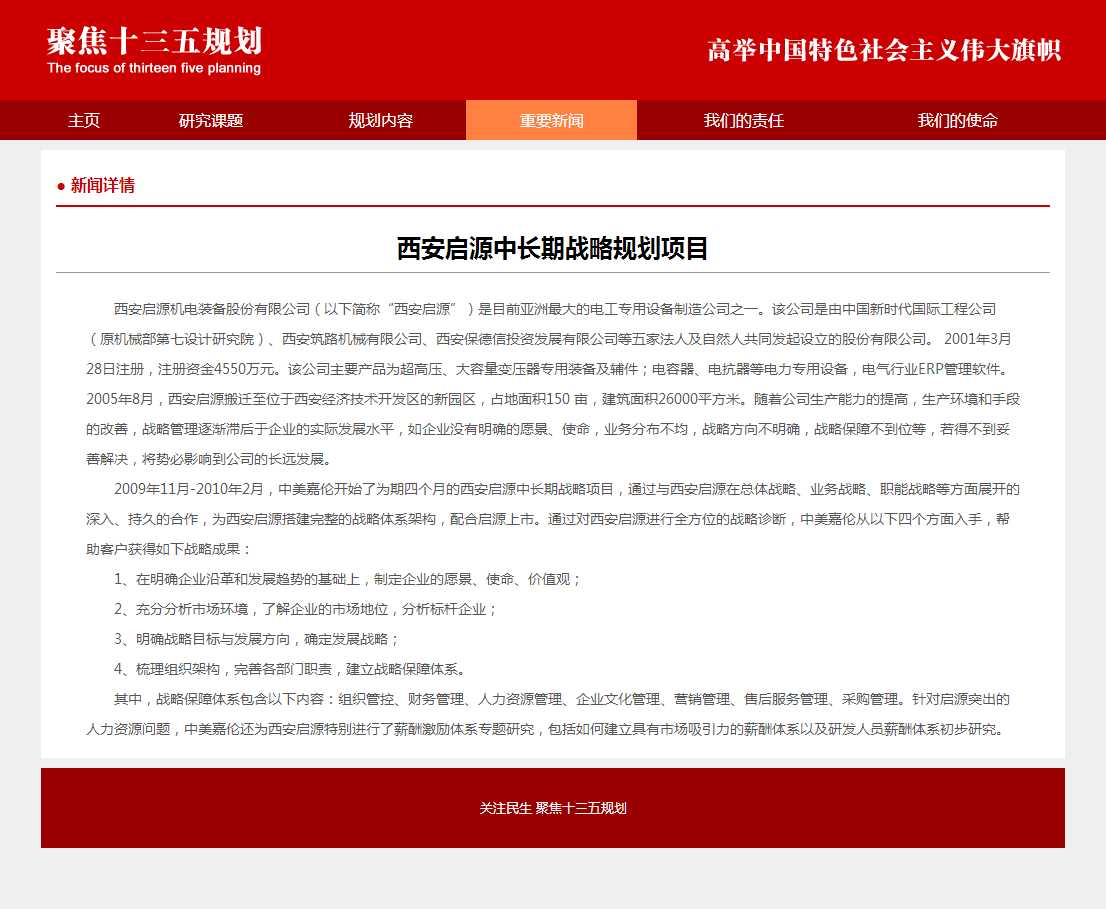Open the 研究课题 navigation item
This screenshot has width=1106, height=909.
211,121
